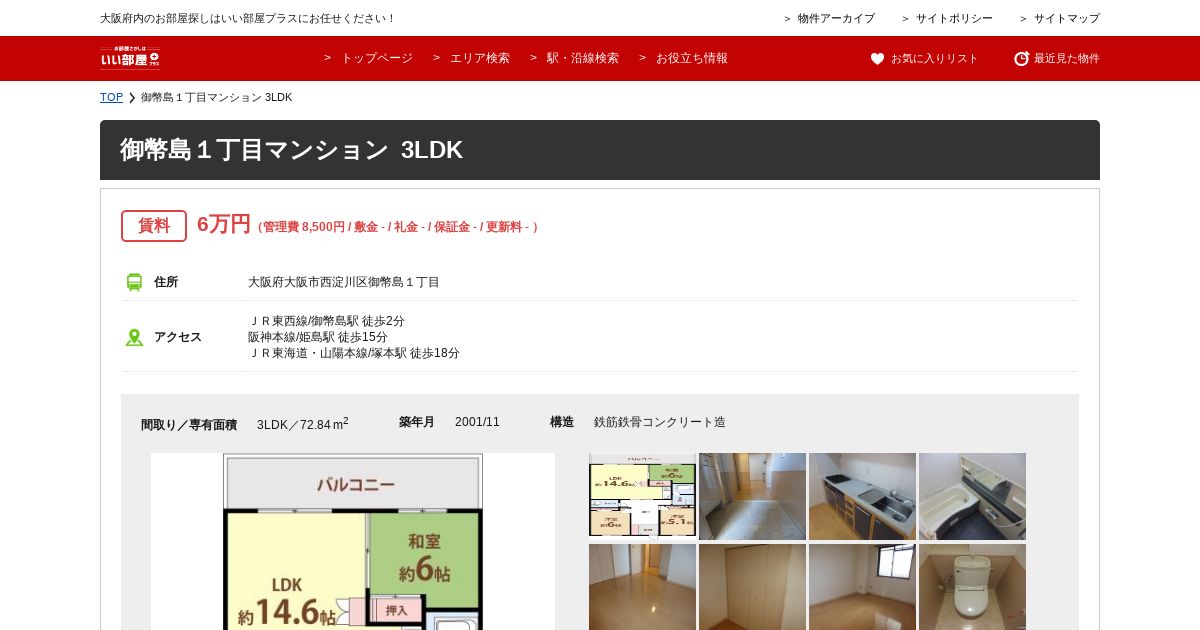
Task: Click the 管理費 8,500円 fee details text
Action: pyautogui.click(x=398, y=227)
